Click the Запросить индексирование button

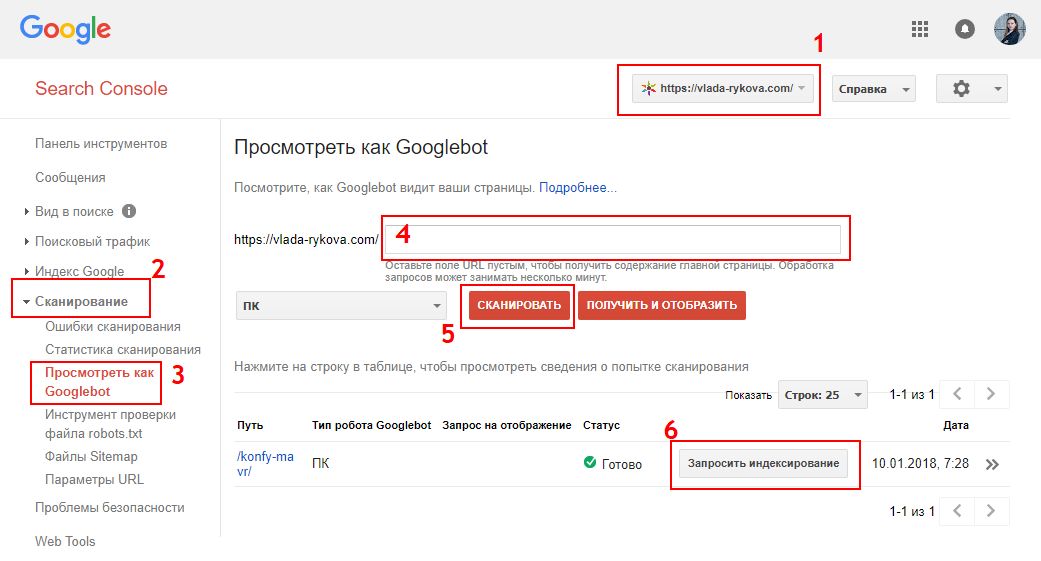coord(763,463)
